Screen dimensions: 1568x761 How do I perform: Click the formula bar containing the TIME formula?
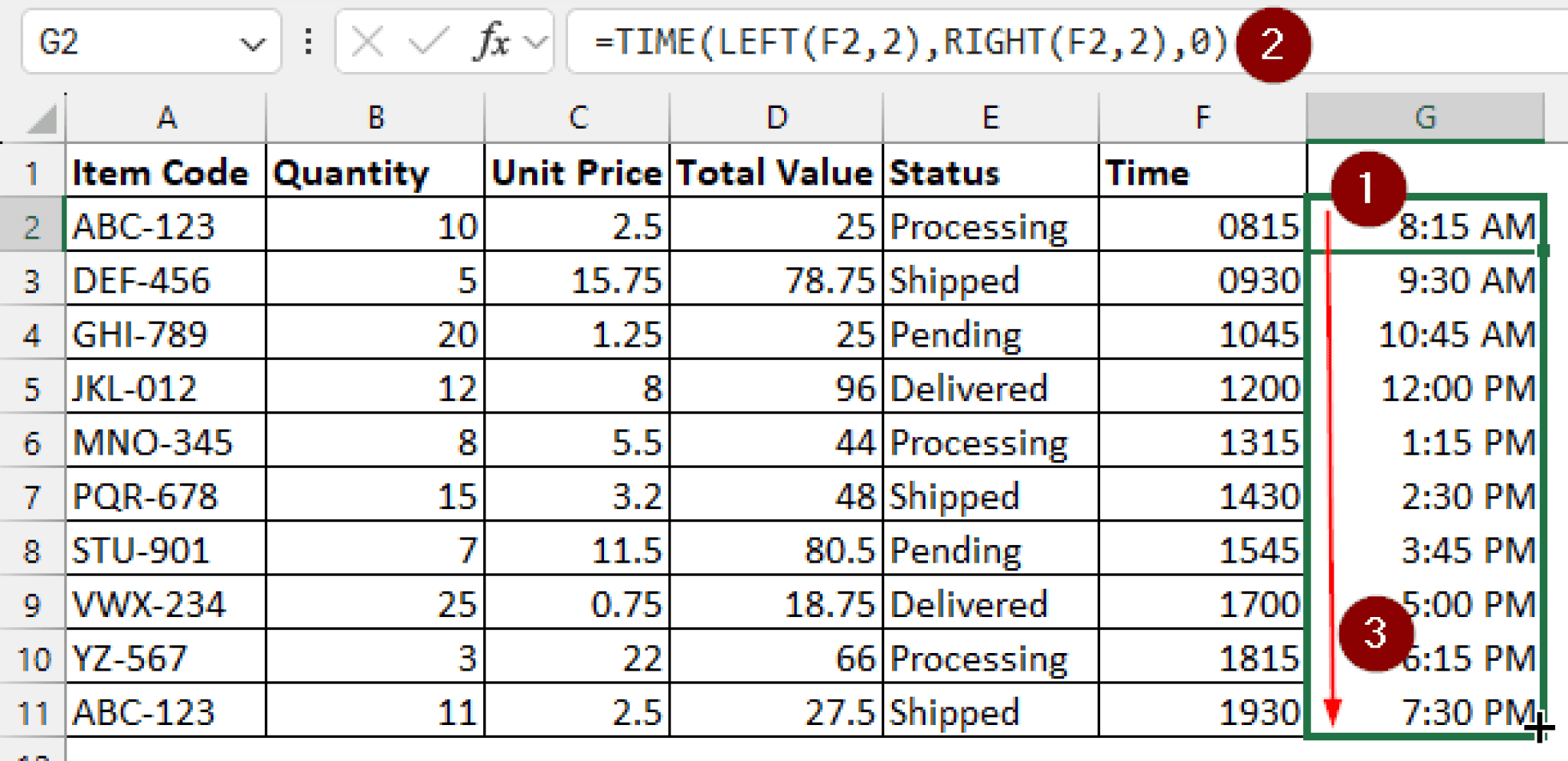tap(842, 42)
